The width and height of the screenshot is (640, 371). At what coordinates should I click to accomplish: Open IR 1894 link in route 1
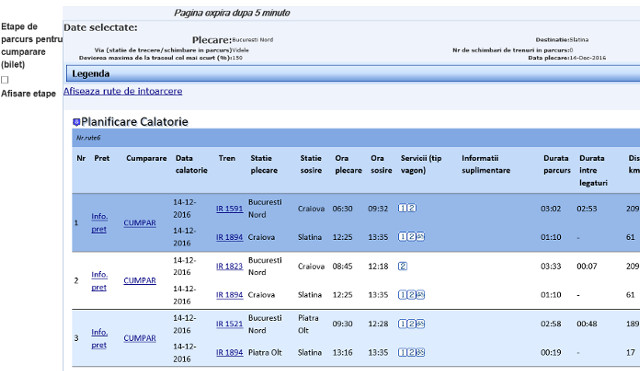click(229, 237)
